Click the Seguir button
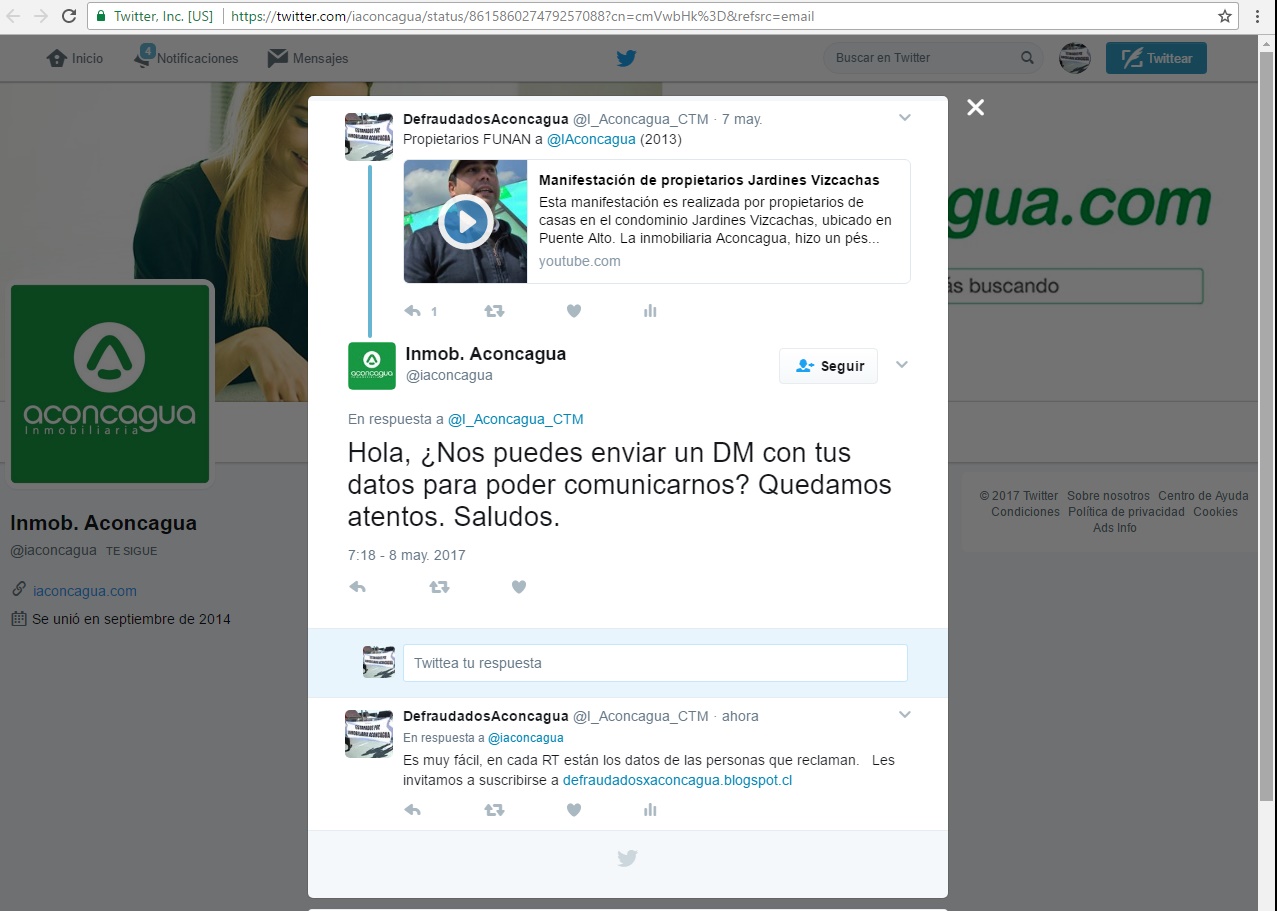This screenshot has height=911, width=1277. [828, 366]
